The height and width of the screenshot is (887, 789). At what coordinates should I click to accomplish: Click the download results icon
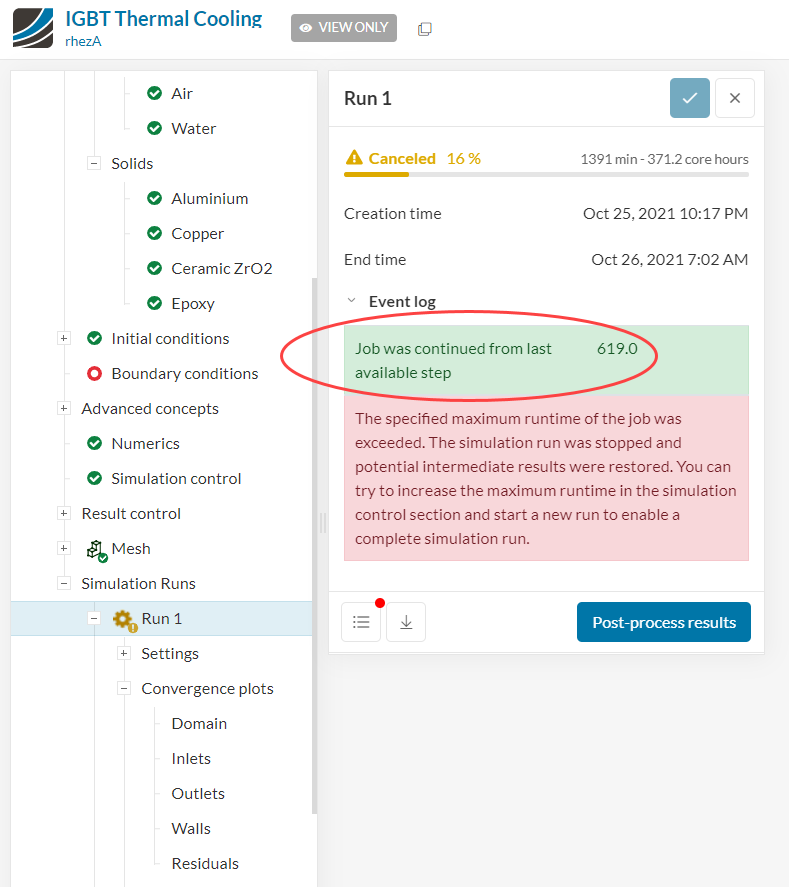click(x=406, y=622)
